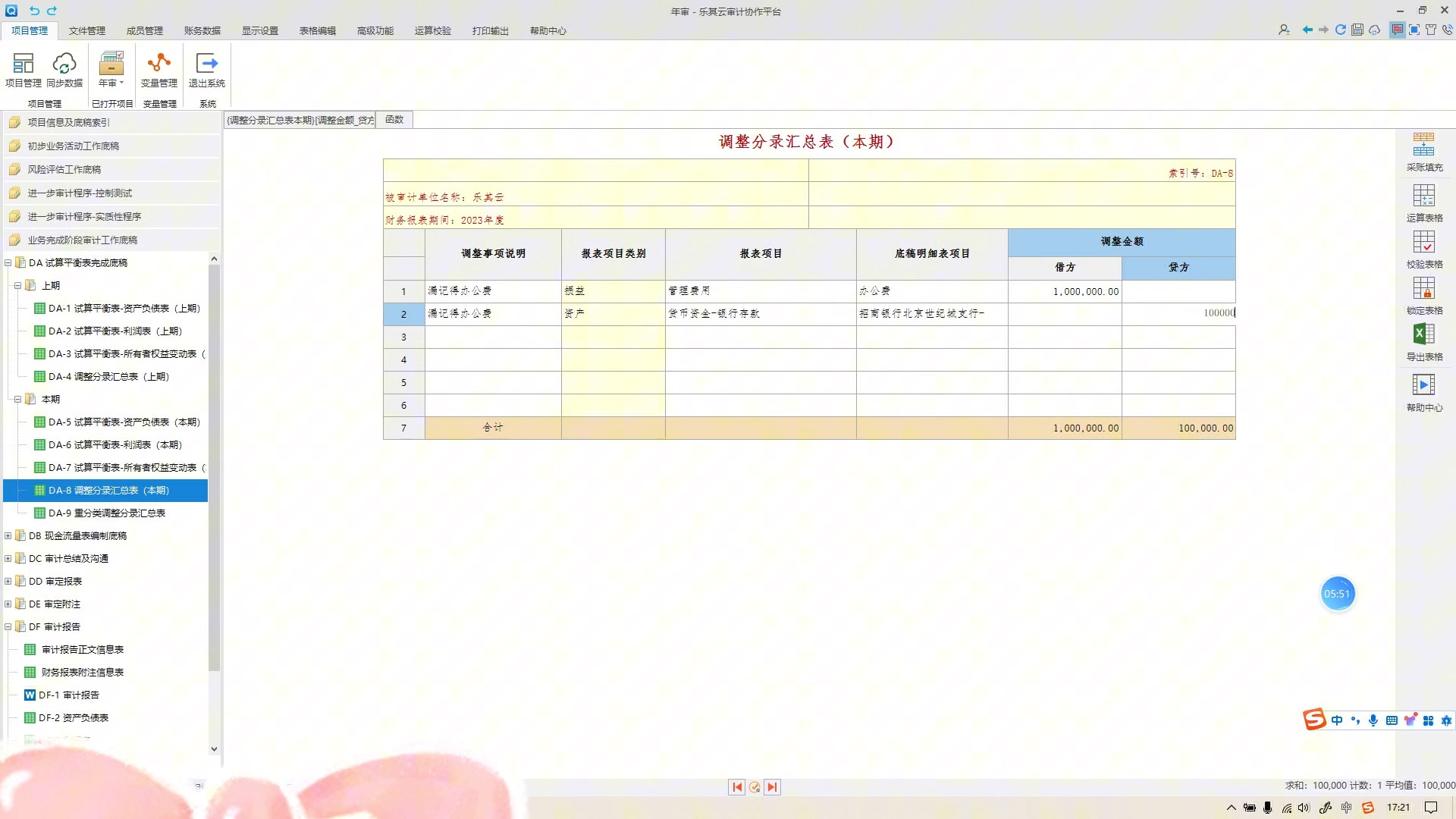Switch to 账务数据 ribbon tab
This screenshot has height=819, width=1456.
[202, 31]
